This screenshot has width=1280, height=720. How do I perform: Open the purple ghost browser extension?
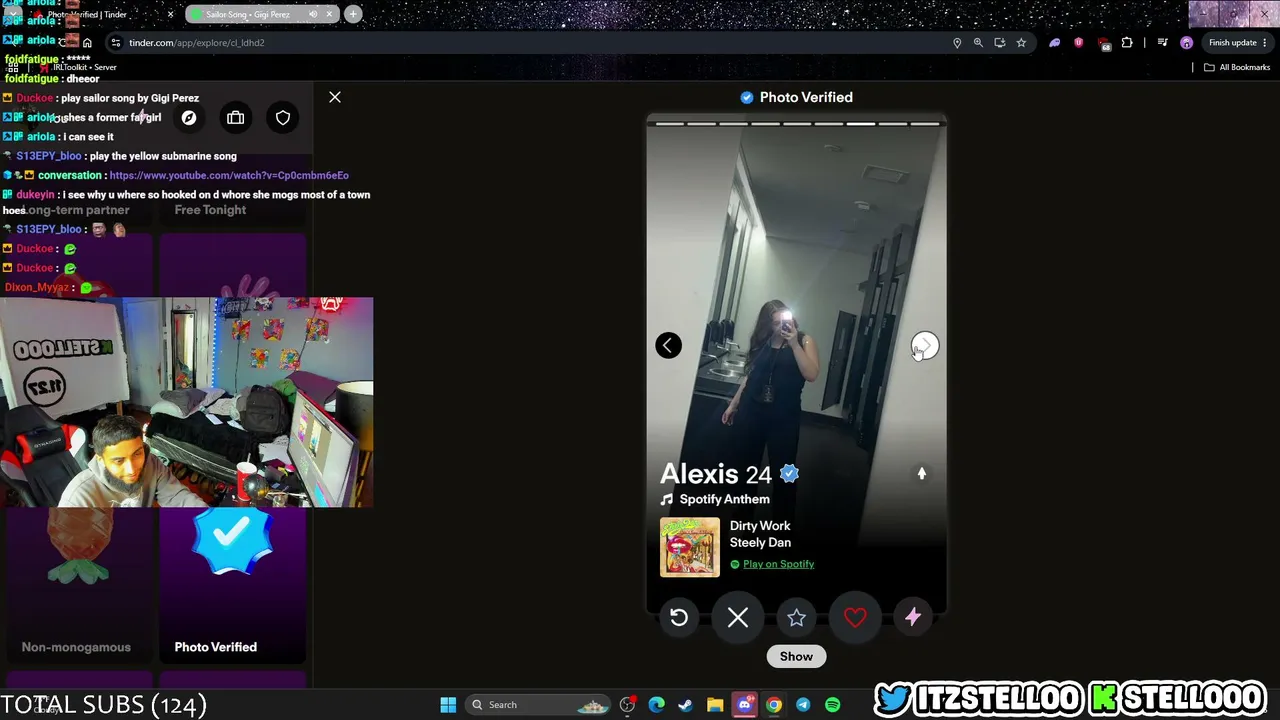1054,43
